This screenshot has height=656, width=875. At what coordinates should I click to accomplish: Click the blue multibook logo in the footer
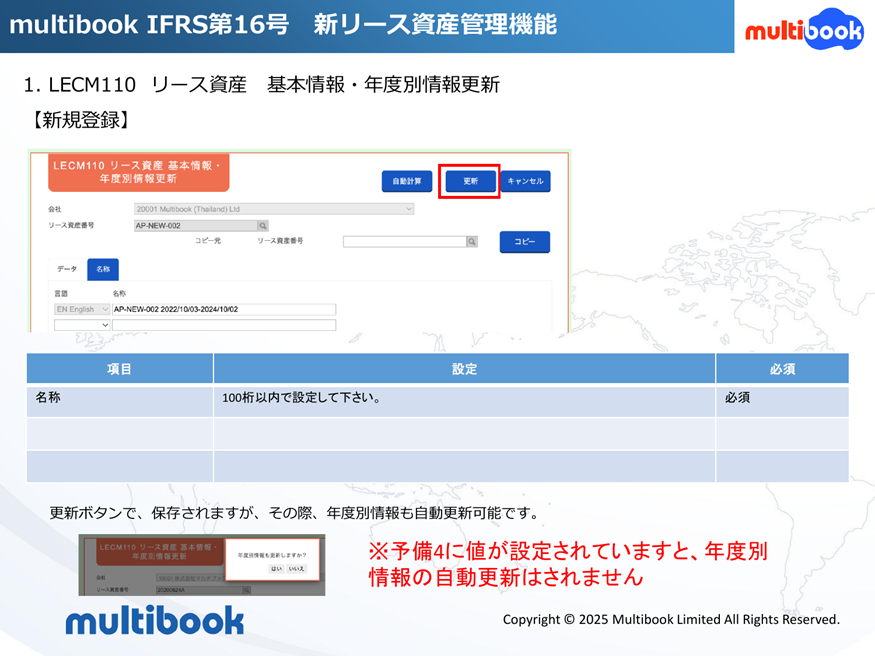(x=155, y=620)
